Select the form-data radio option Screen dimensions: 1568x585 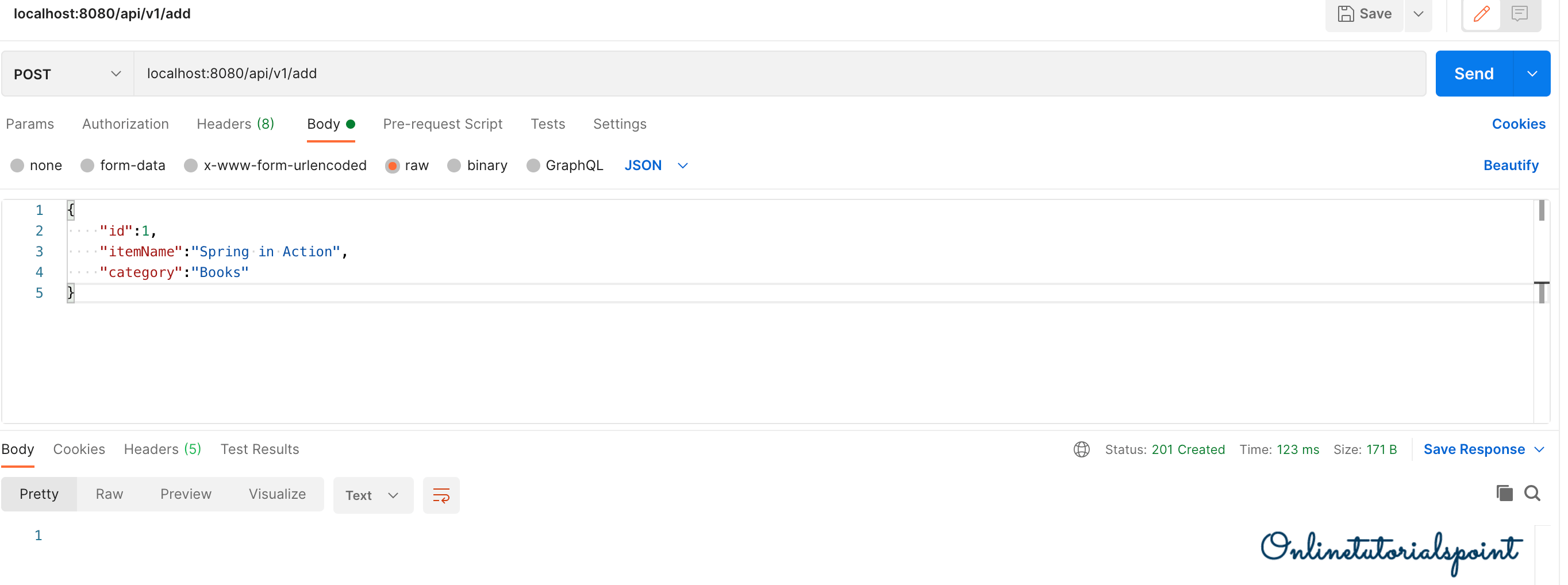tap(87, 166)
